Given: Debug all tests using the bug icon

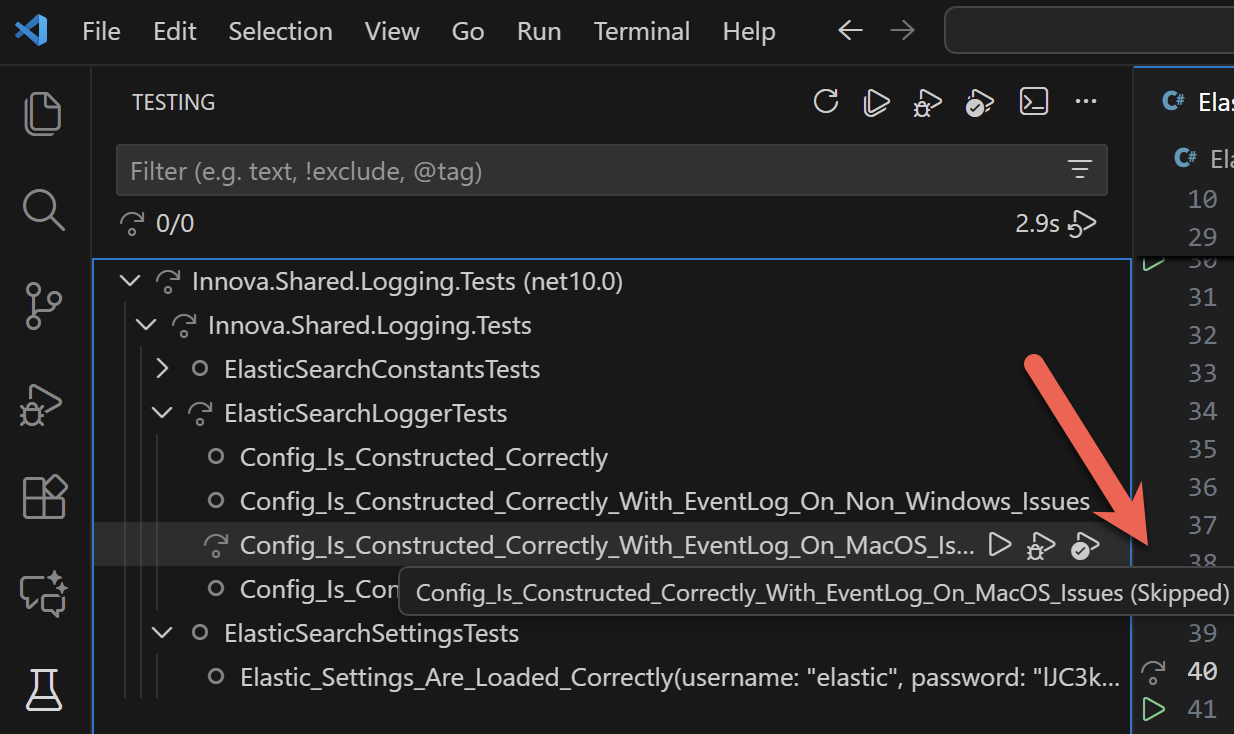Looking at the screenshot, I should 927,101.
